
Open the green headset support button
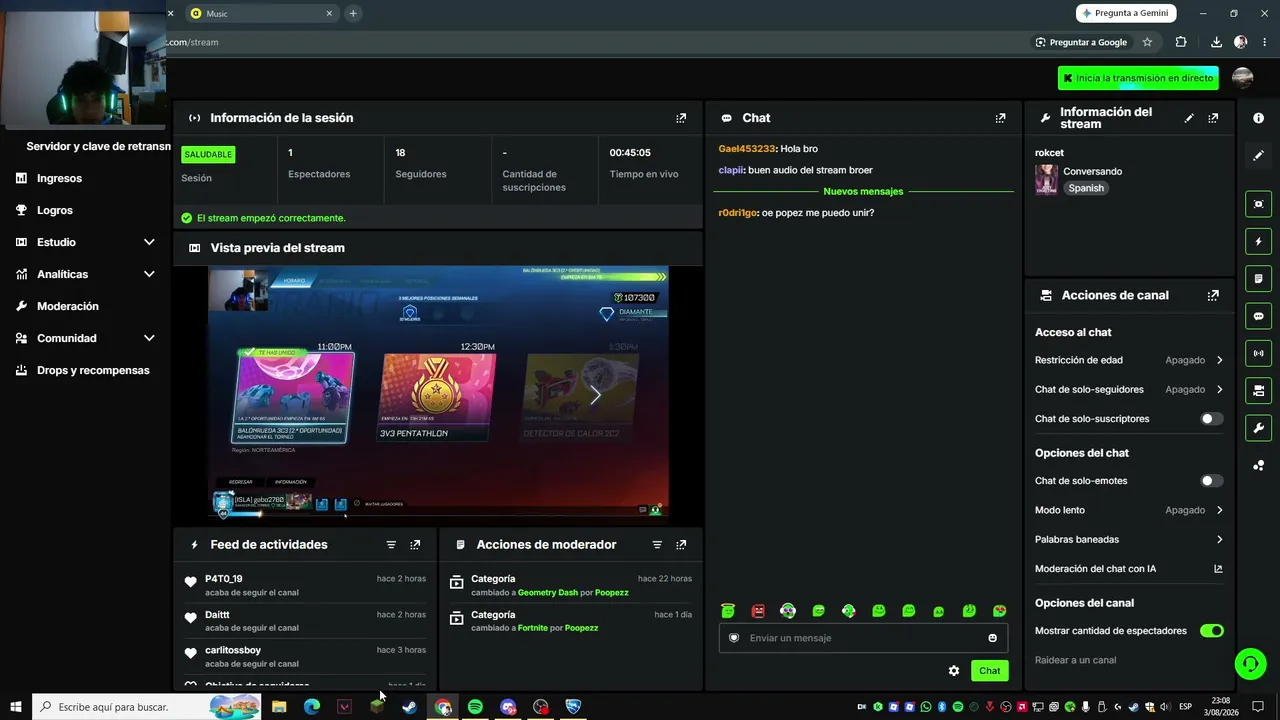coord(1249,664)
